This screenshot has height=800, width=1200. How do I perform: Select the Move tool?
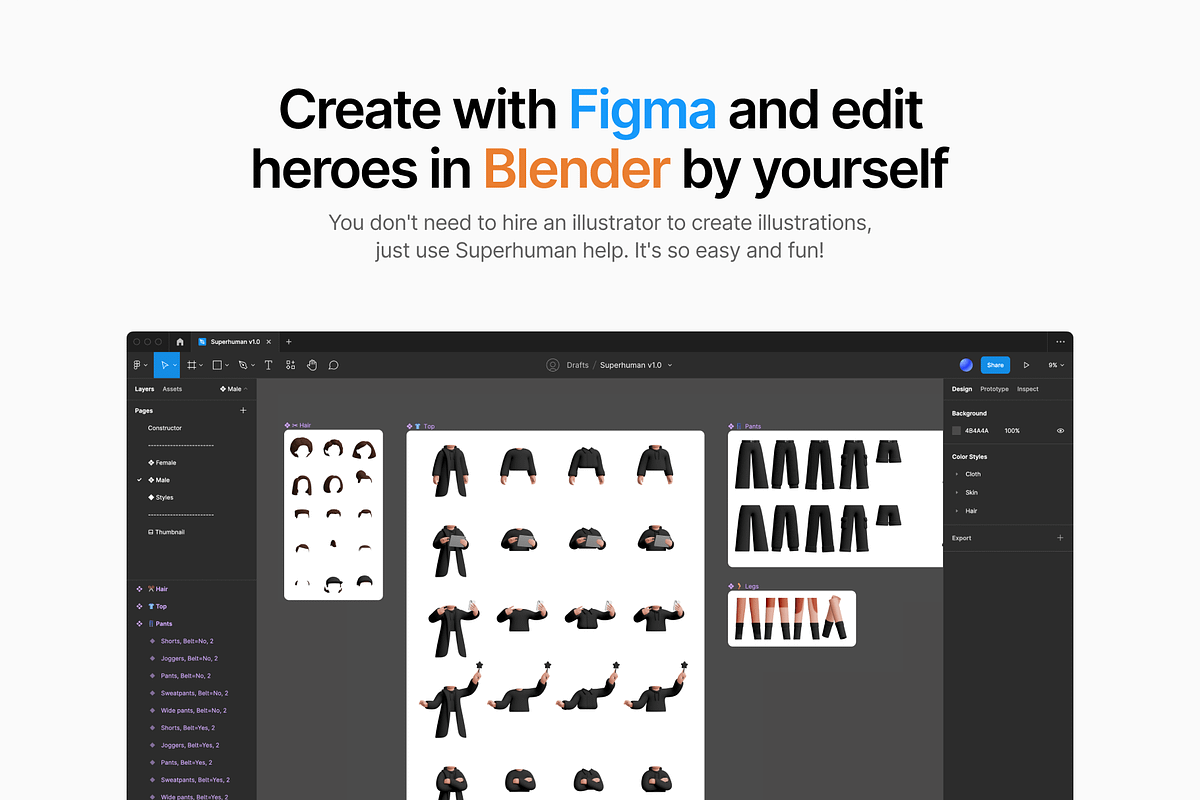164,365
